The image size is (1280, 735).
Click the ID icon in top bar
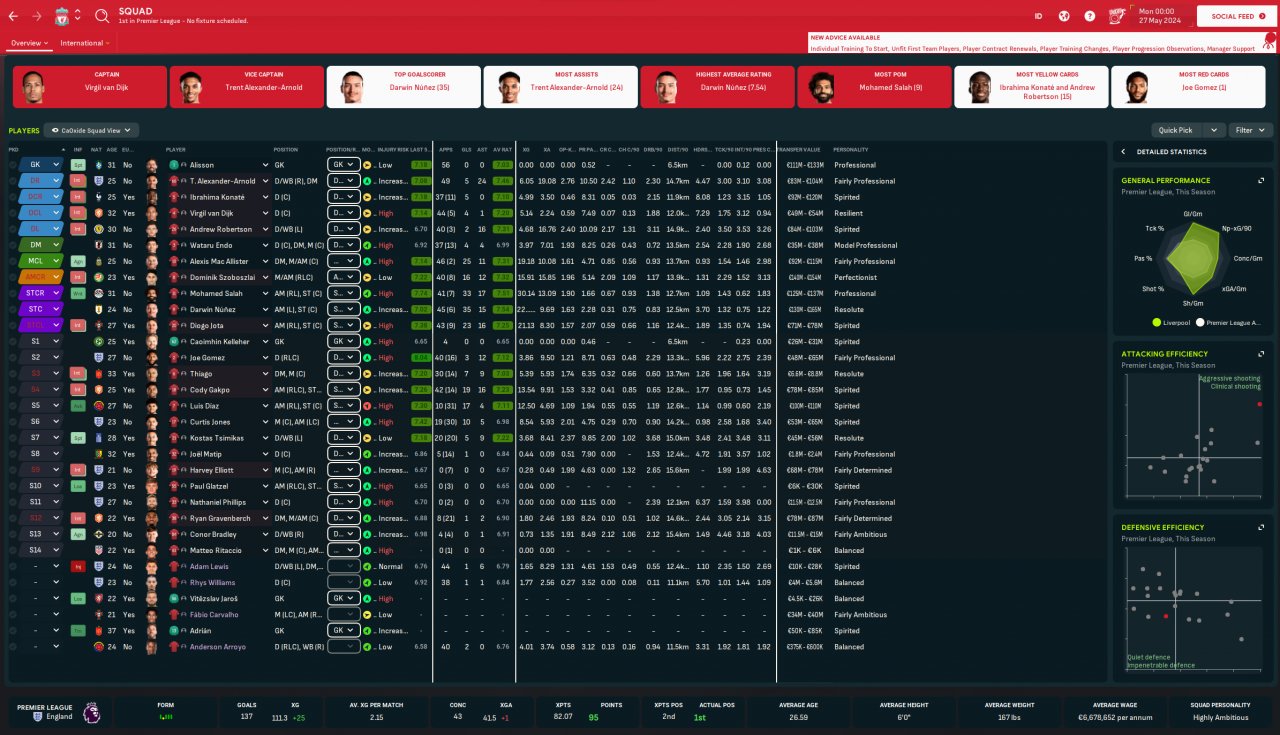pos(1038,16)
